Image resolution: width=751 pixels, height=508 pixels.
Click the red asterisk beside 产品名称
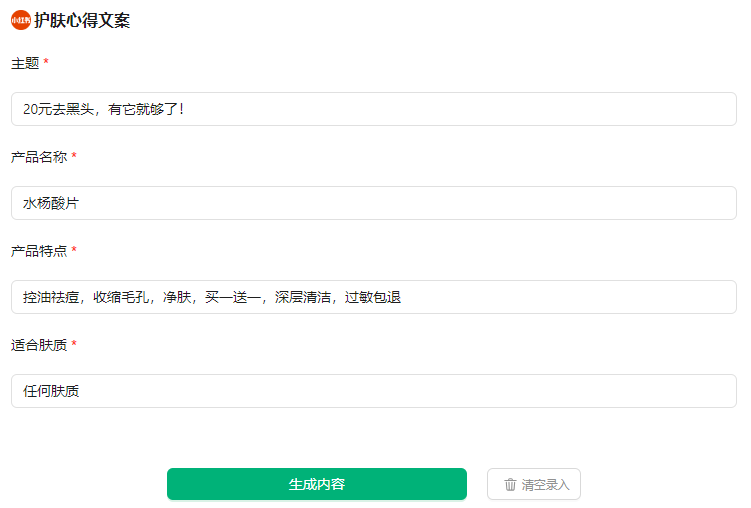click(x=74, y=155)
